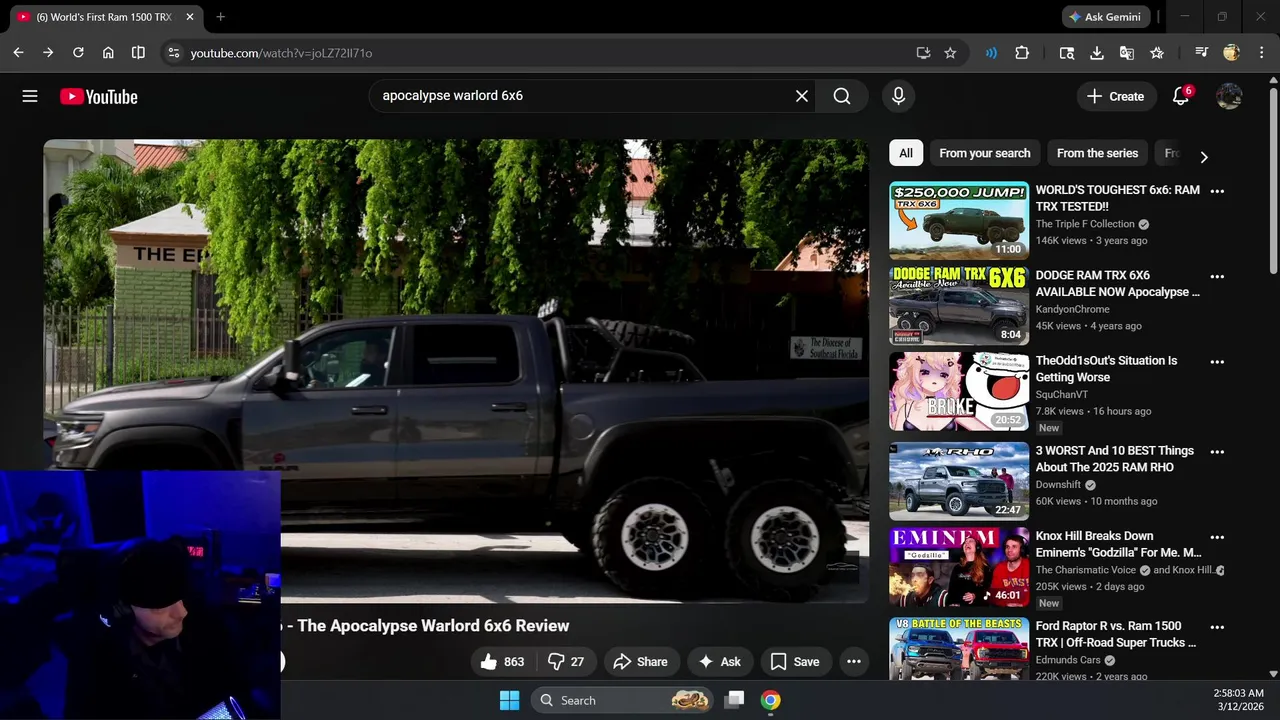The image size is (1280, 720).
Task: Click the magnifier search button
Action: [842, 96]
